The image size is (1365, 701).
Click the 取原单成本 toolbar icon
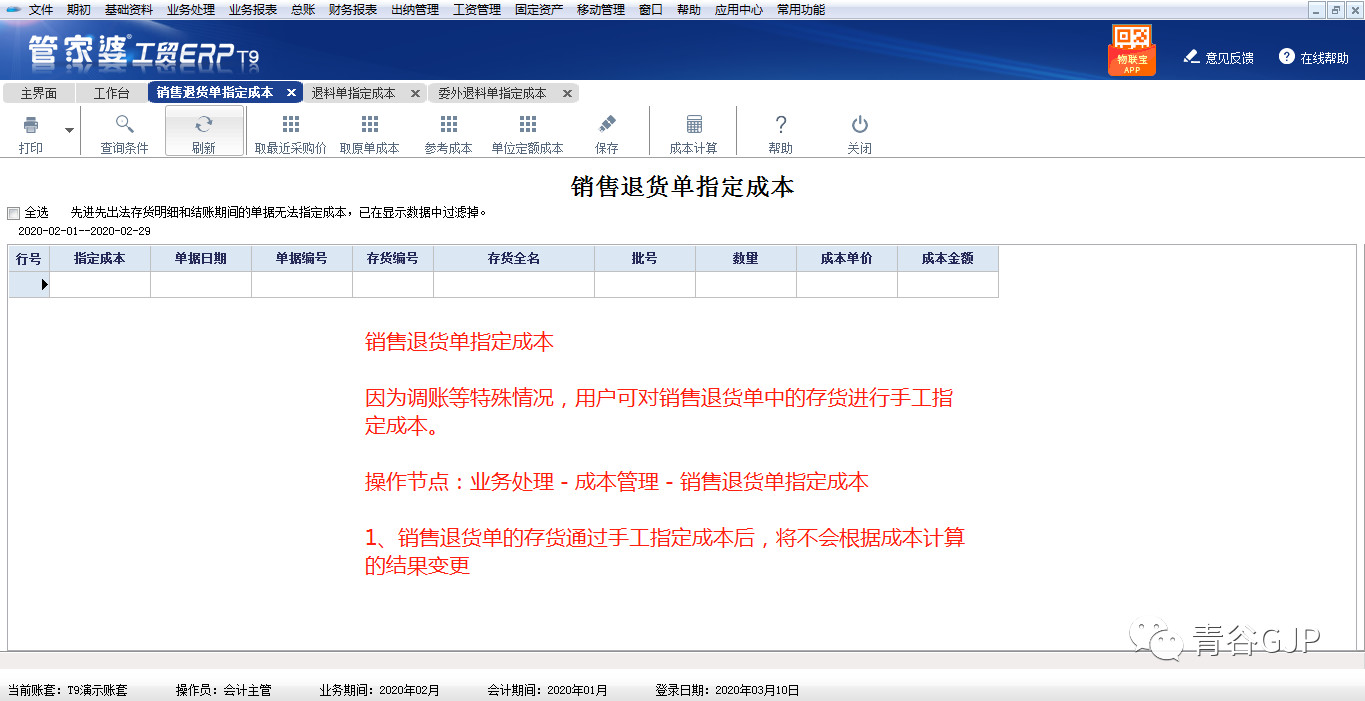[369, 130]
